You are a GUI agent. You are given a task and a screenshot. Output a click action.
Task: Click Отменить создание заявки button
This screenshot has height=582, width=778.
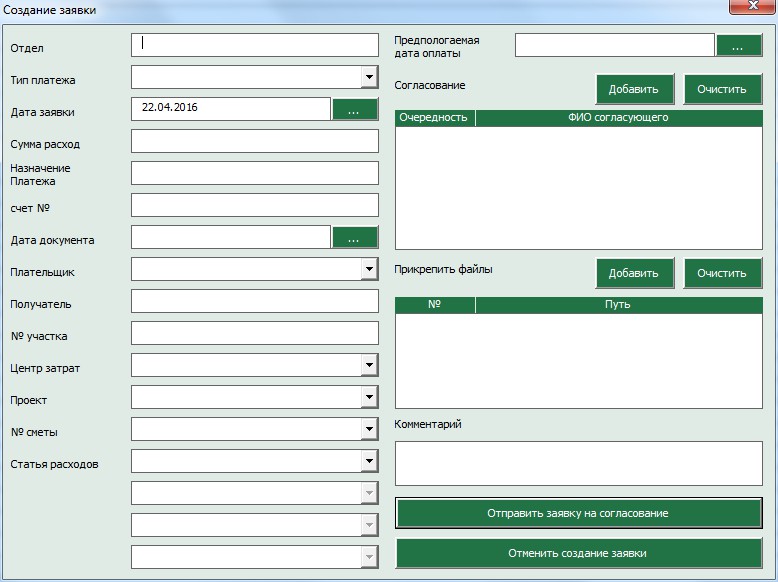579,553
